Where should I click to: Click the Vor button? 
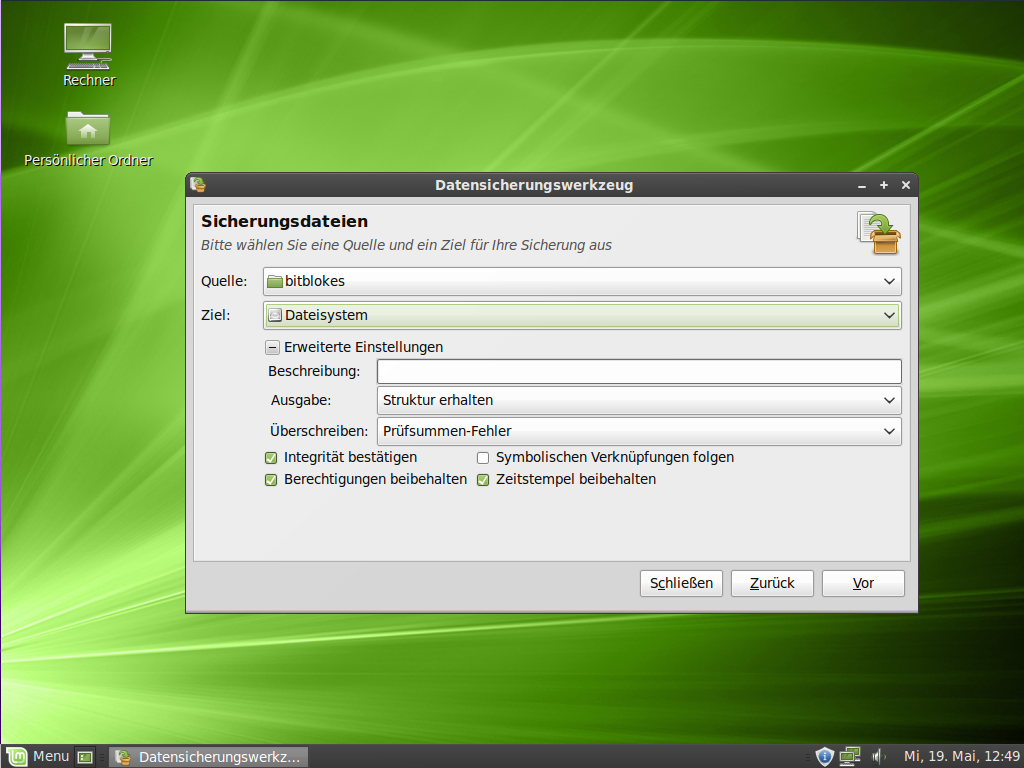(863, 583)
